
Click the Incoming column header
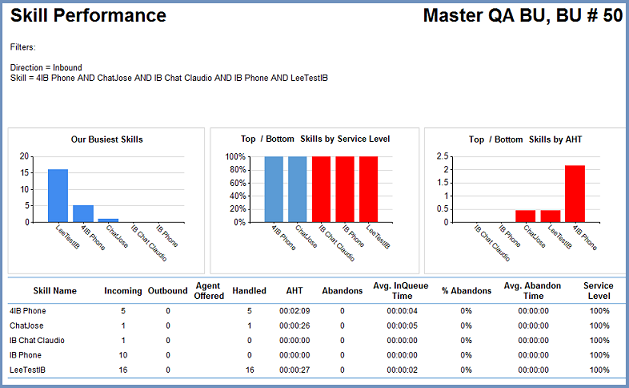123,291
